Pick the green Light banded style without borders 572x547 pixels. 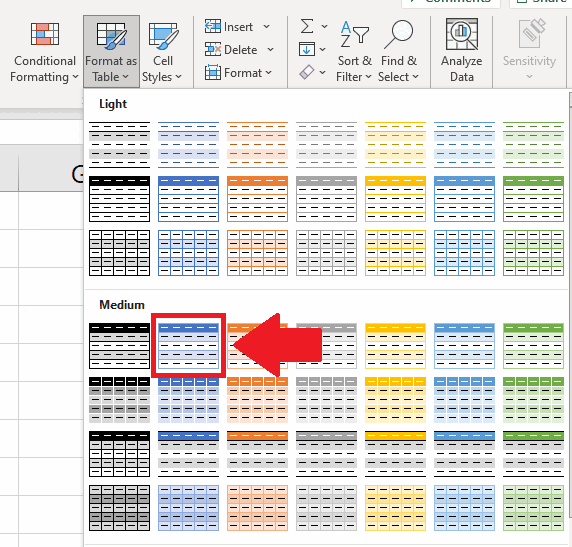pyautogui.click(x=533, y=145)
